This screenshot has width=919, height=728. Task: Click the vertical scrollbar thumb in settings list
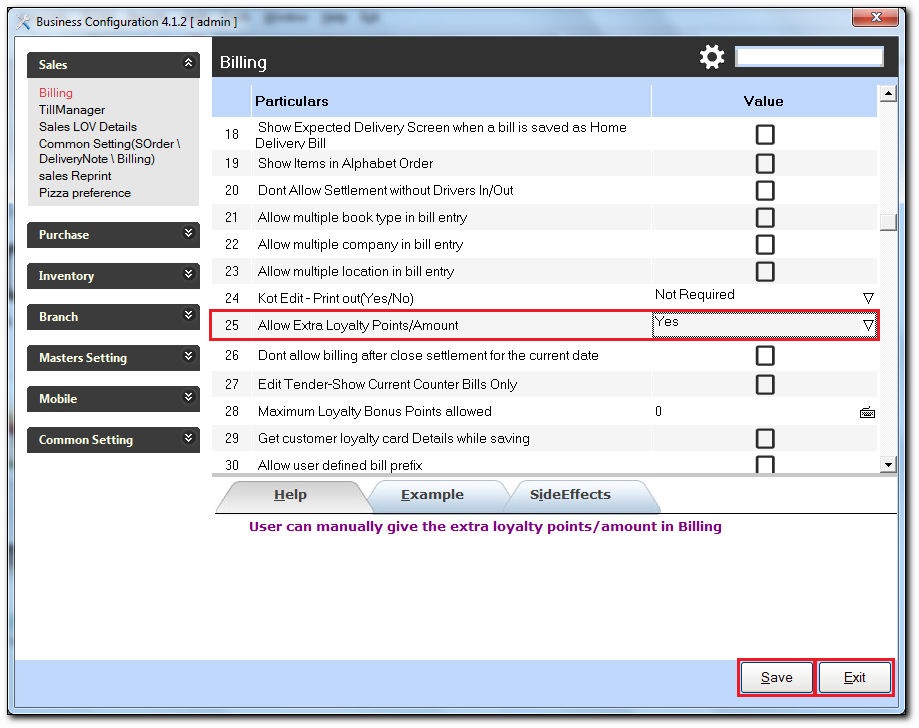pyautogui.click(x=888, y=222)
